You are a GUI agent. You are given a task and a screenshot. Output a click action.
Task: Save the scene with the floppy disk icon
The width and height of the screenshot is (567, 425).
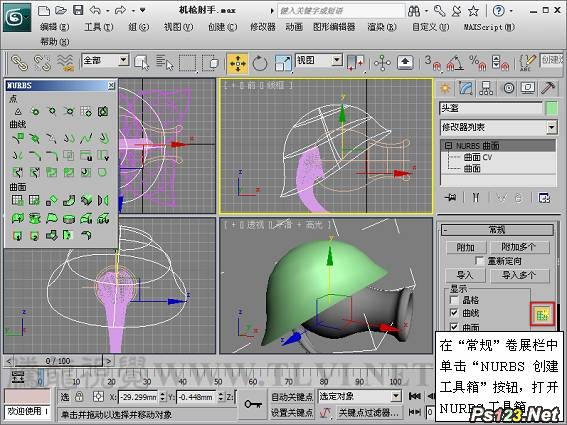tap(78, 10)
